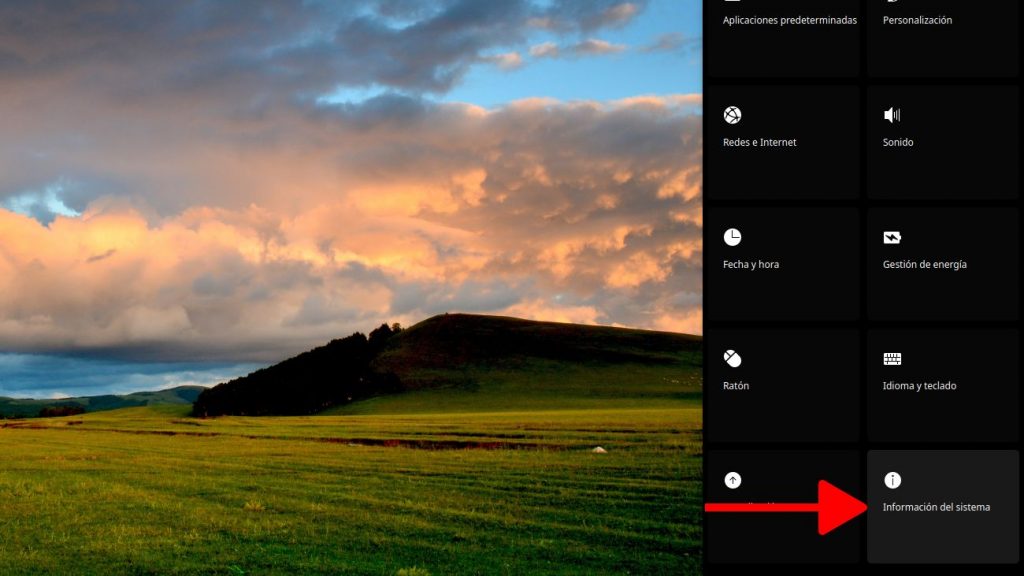1024x576 pixels.
Task: Select the Ratón text label
Action: tap(736, 385)
